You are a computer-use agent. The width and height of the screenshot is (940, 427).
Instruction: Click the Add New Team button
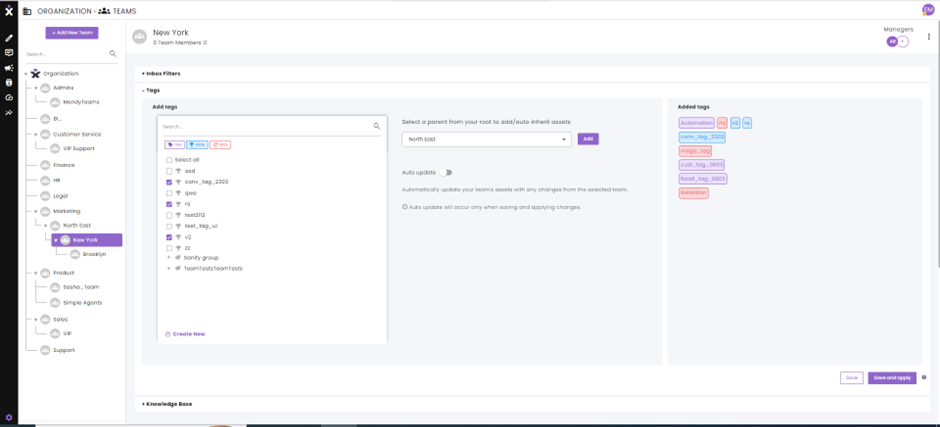pos(72,33)
